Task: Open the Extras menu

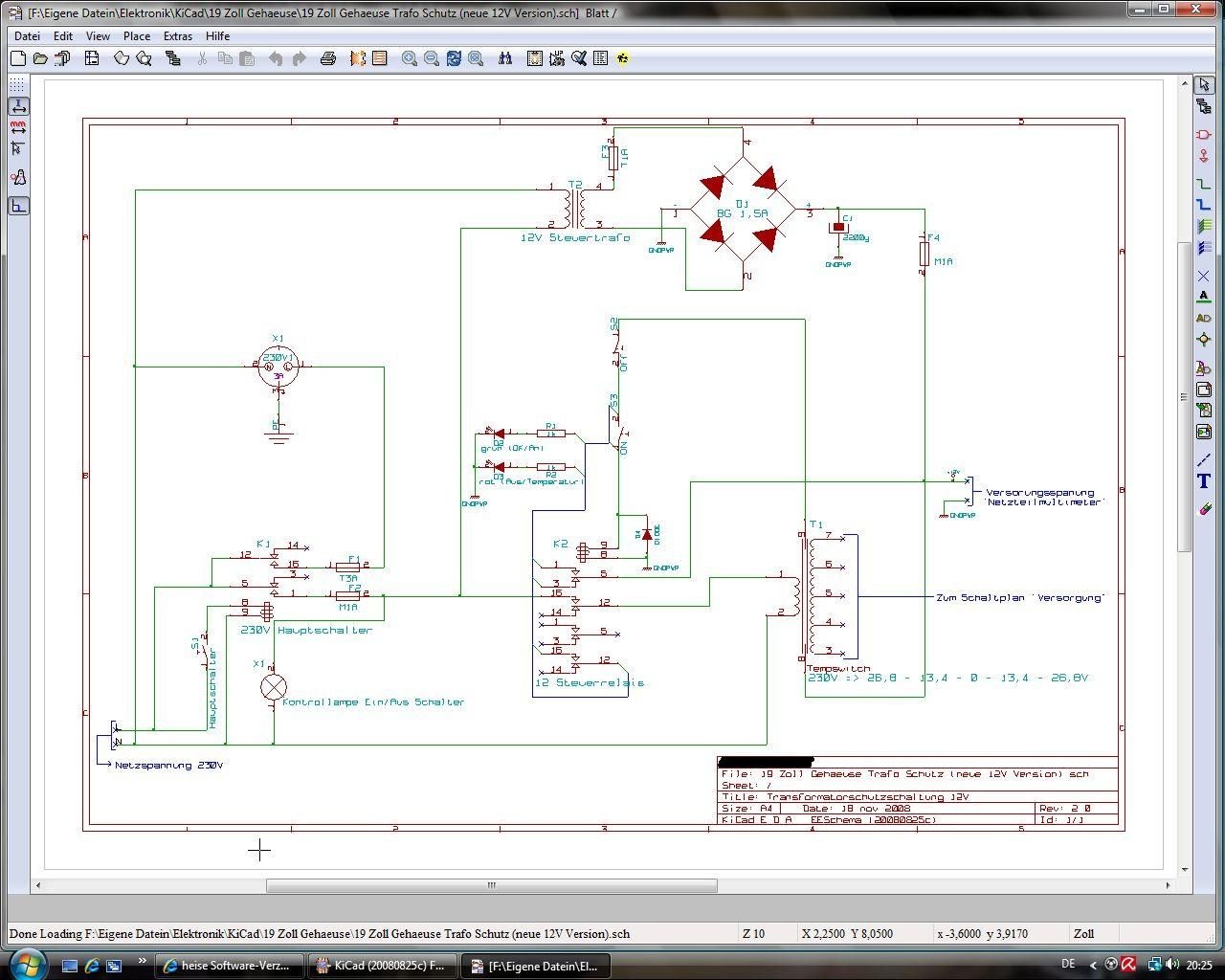Action: tap(177, 36)
